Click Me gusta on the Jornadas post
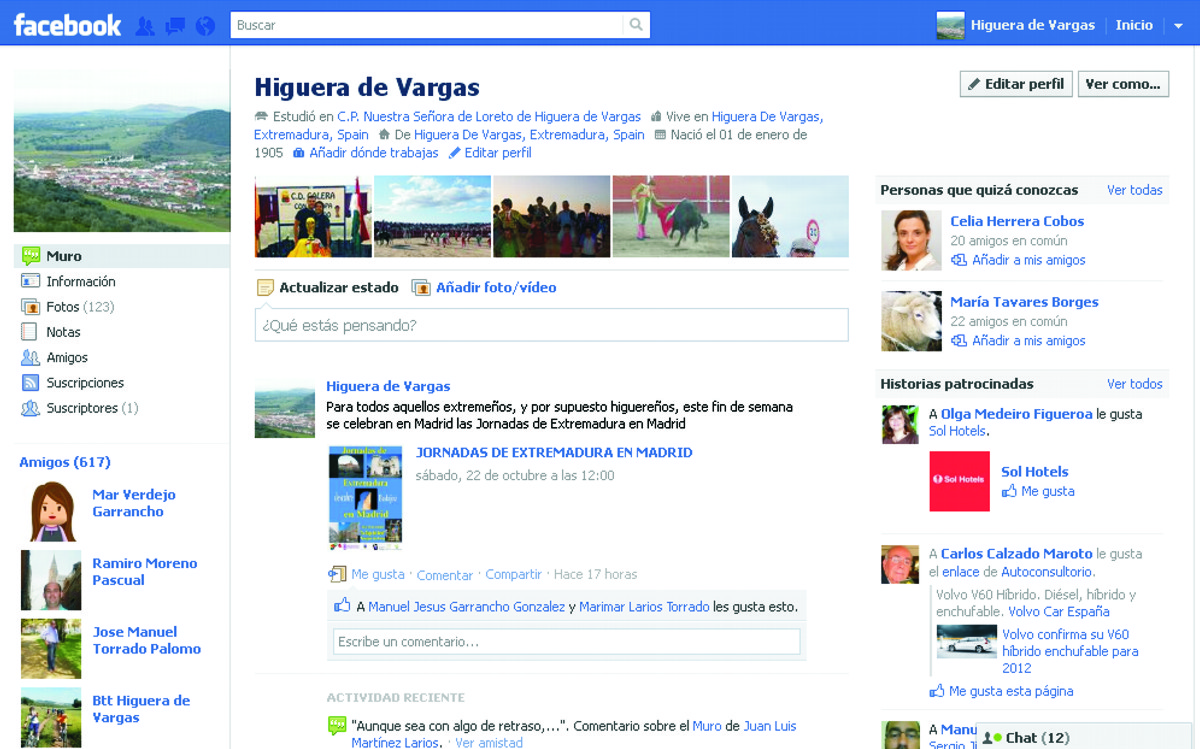Viewport: 1200px width, 749px height. [377, 575]
